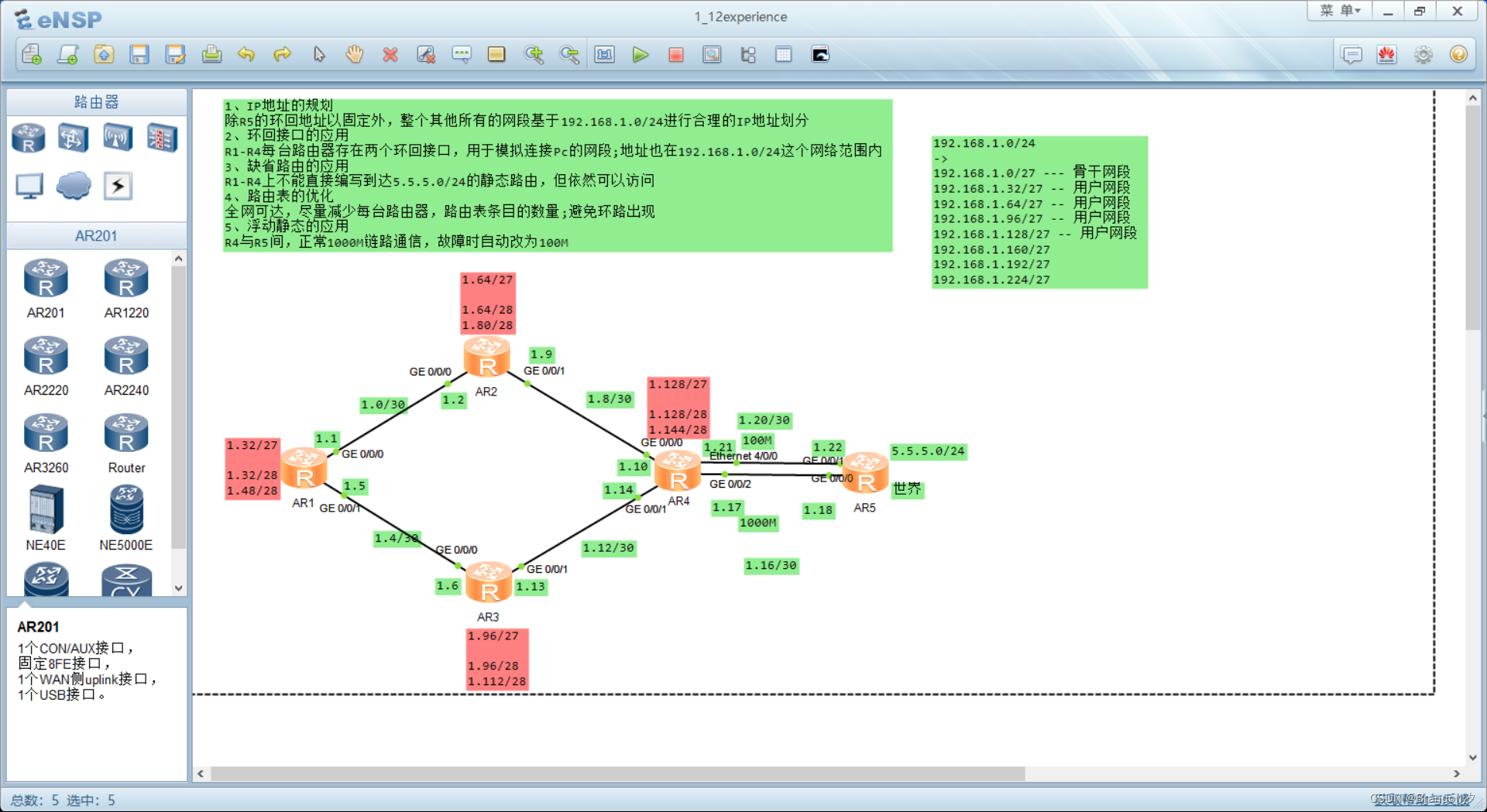Screen dimensions: 1487x812
Task: Print the topology using printer icon
Action: pos(211,54)
